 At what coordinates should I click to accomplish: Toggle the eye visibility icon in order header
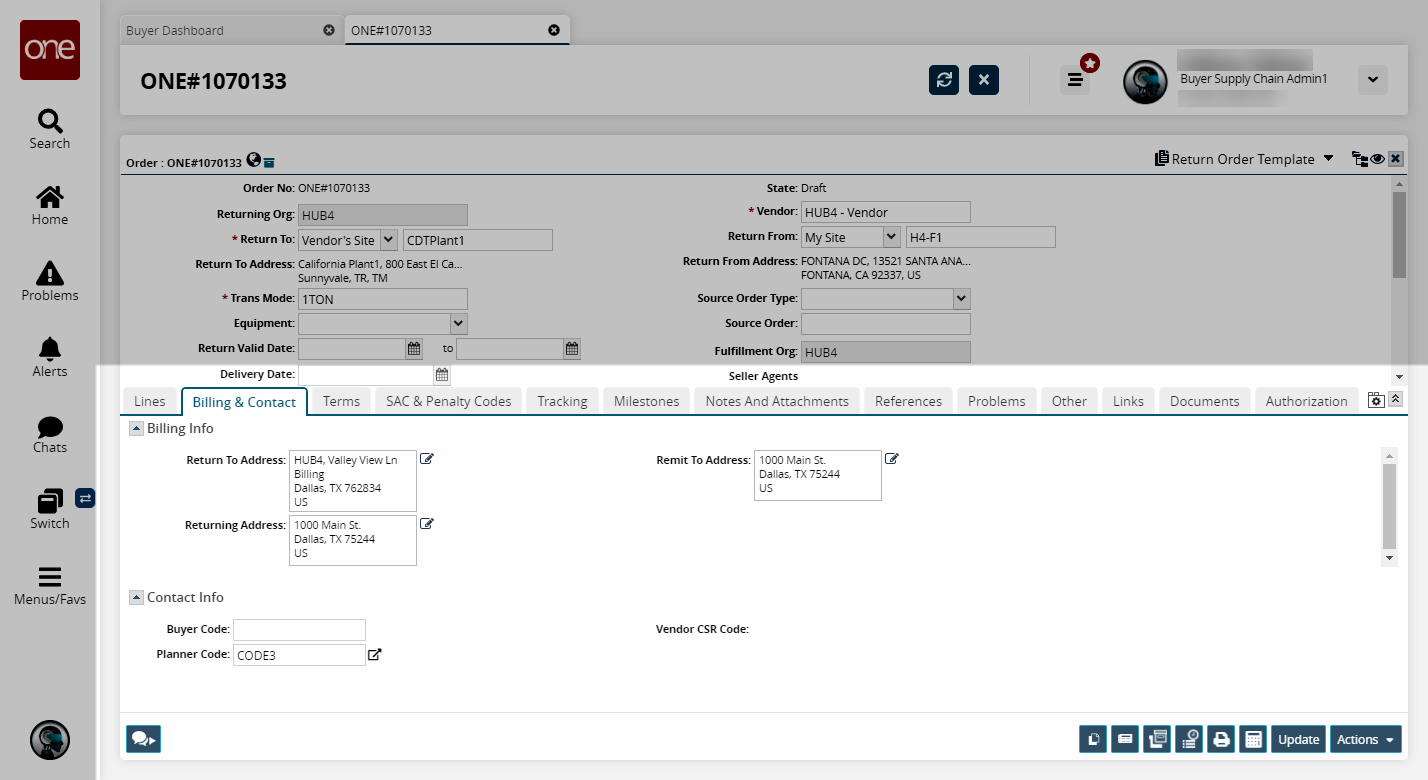(x=1377, y=159)
